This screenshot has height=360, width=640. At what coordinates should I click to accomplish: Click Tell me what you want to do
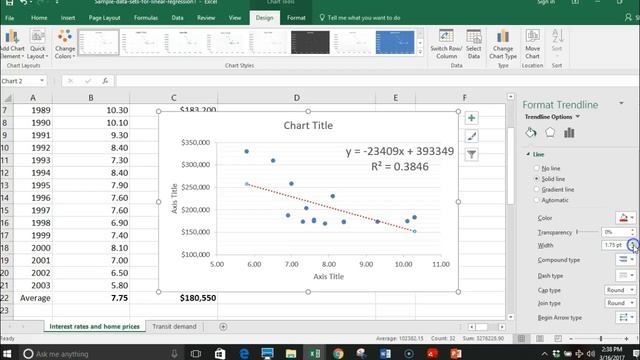tap(360, 18)
